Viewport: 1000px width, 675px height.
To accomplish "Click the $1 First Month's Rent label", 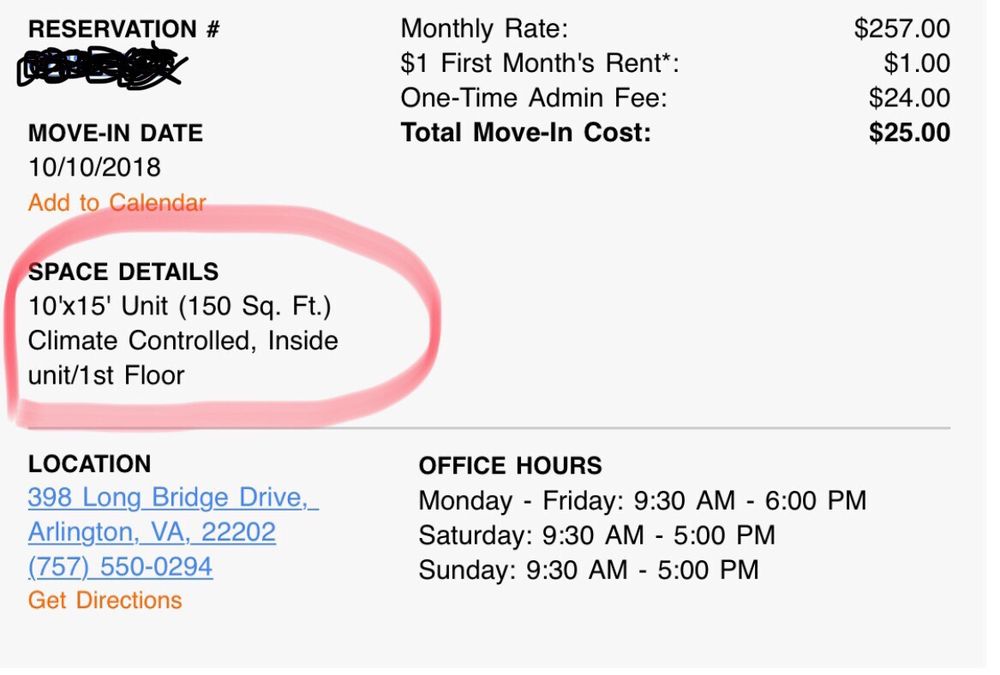I will [x=540, y=64].
